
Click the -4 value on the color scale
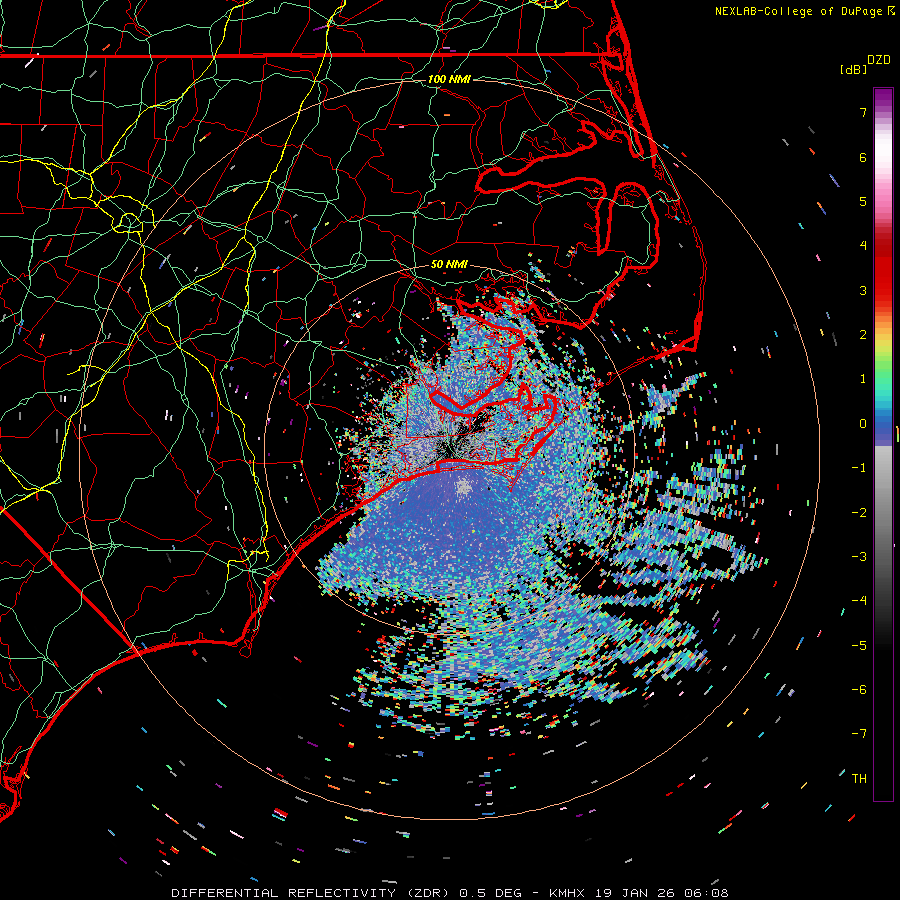coord(859,601)
